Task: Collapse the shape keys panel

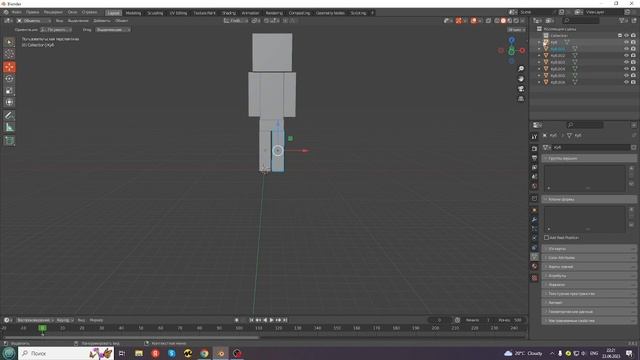Action: (590, 199)
